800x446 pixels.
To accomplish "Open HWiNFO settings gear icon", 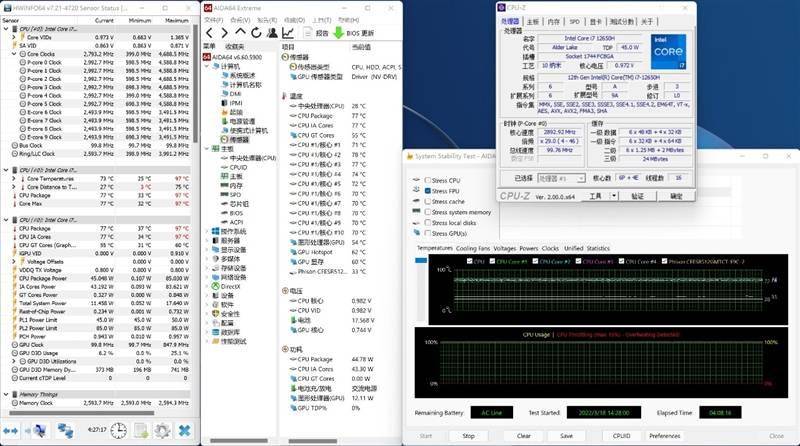I will pos(162,430).
